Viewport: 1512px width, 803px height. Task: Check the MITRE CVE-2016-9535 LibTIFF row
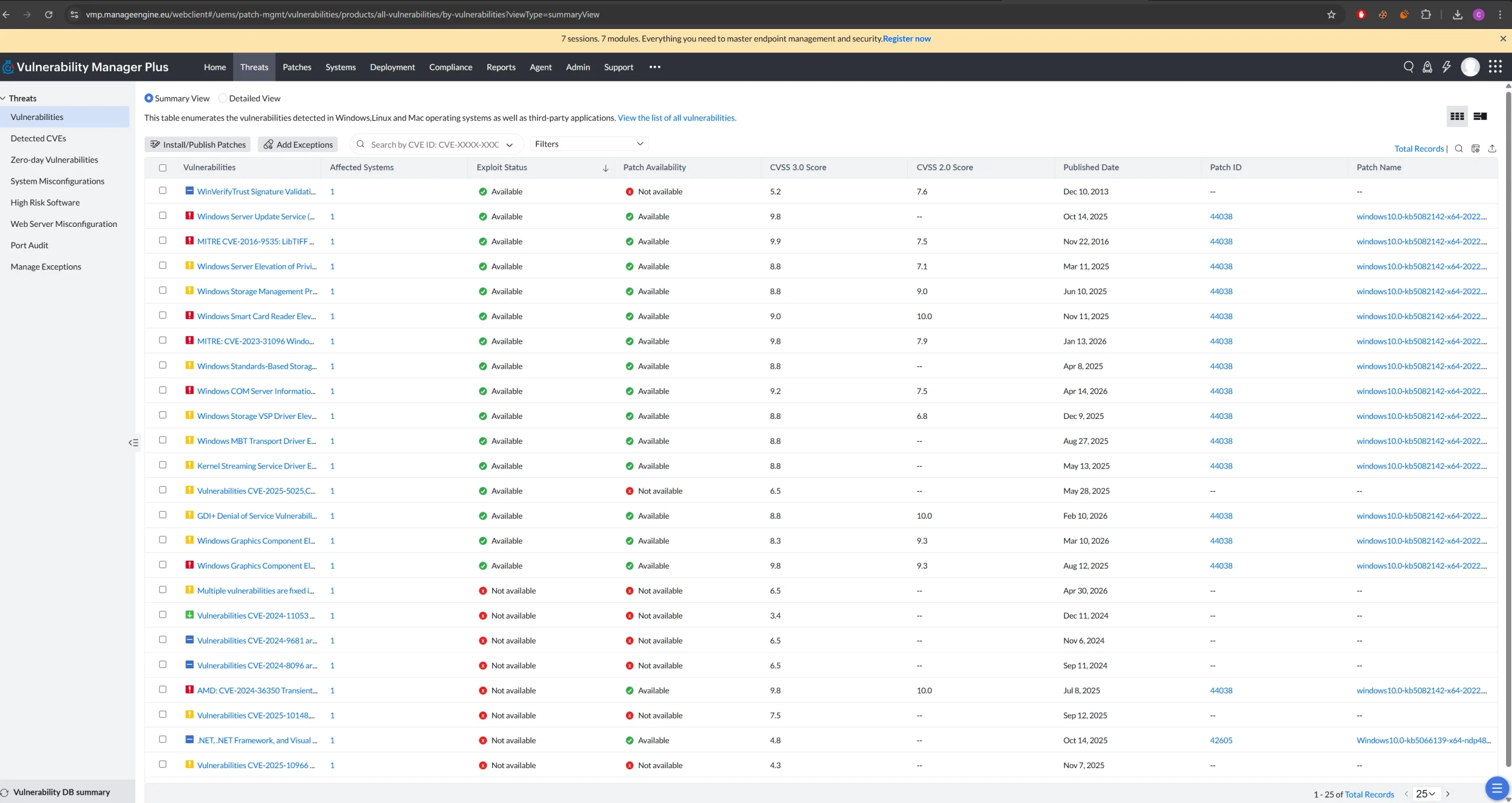click(162, 240)
